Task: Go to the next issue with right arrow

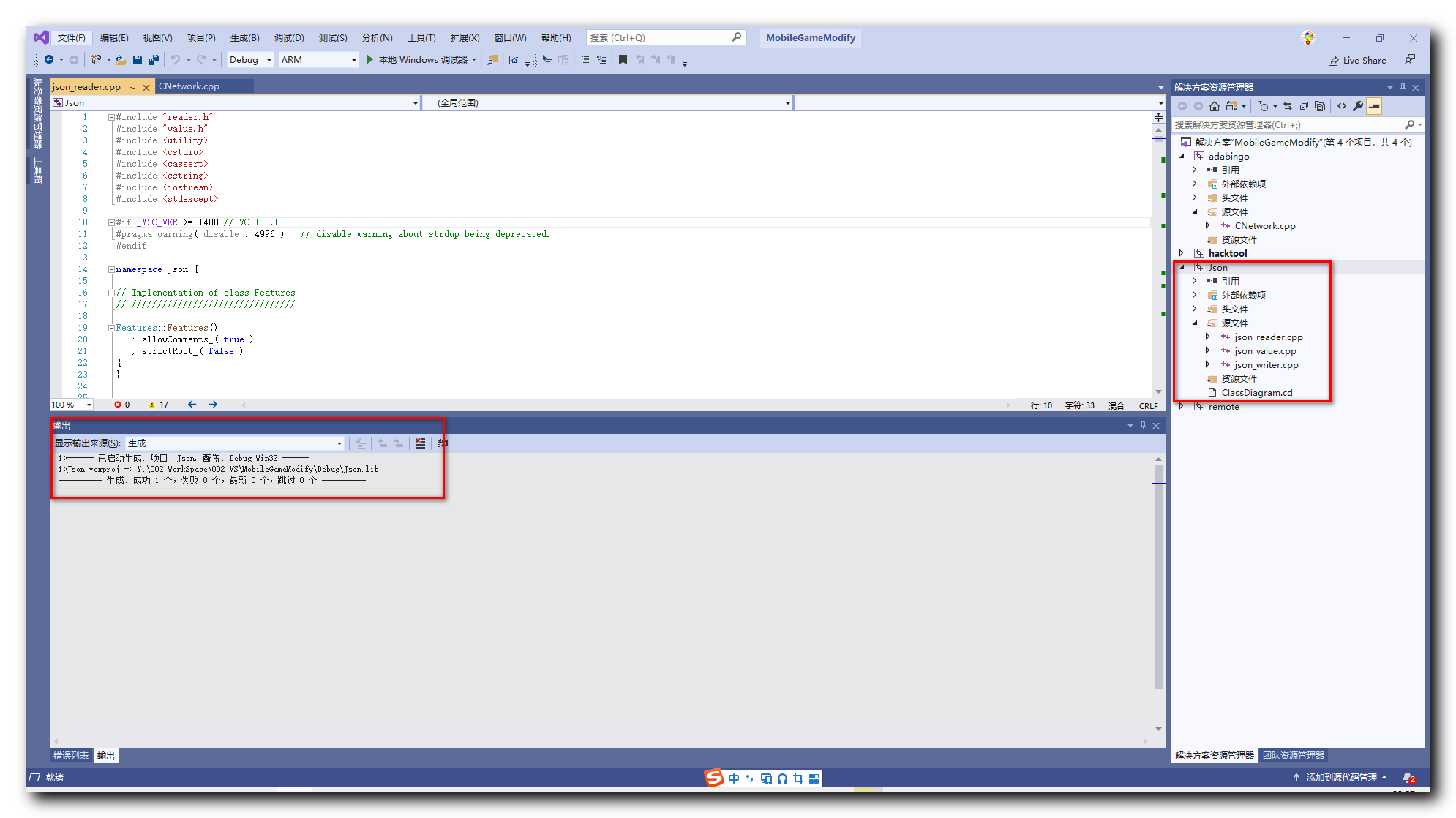Action: point(213,405)
